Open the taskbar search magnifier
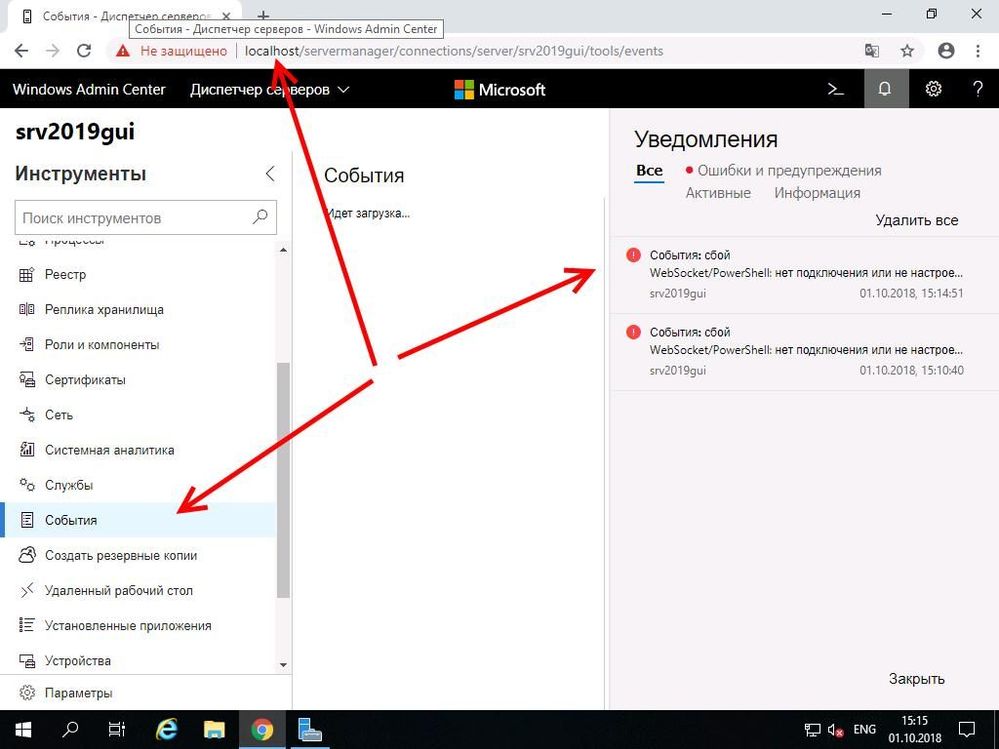Screen dimensions: 999x749 tap(70, 730)
